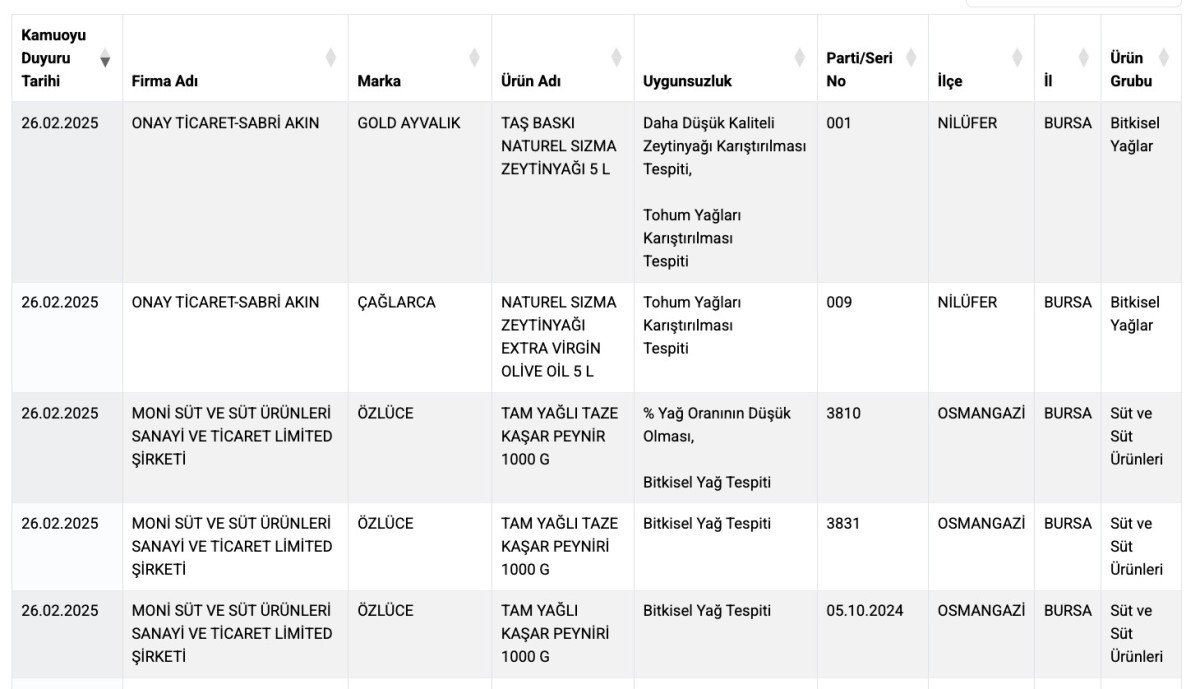The width and height of the screenshot is (1200, 689).
Task: Click the Parti/Seri No sort icon
Action: (x=910, y=58)
